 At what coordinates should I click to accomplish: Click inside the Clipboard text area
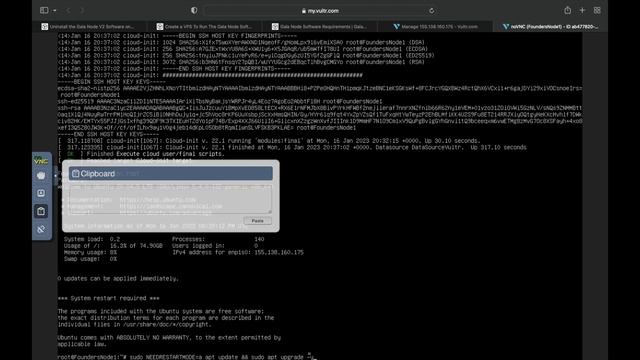click(170, 199)
